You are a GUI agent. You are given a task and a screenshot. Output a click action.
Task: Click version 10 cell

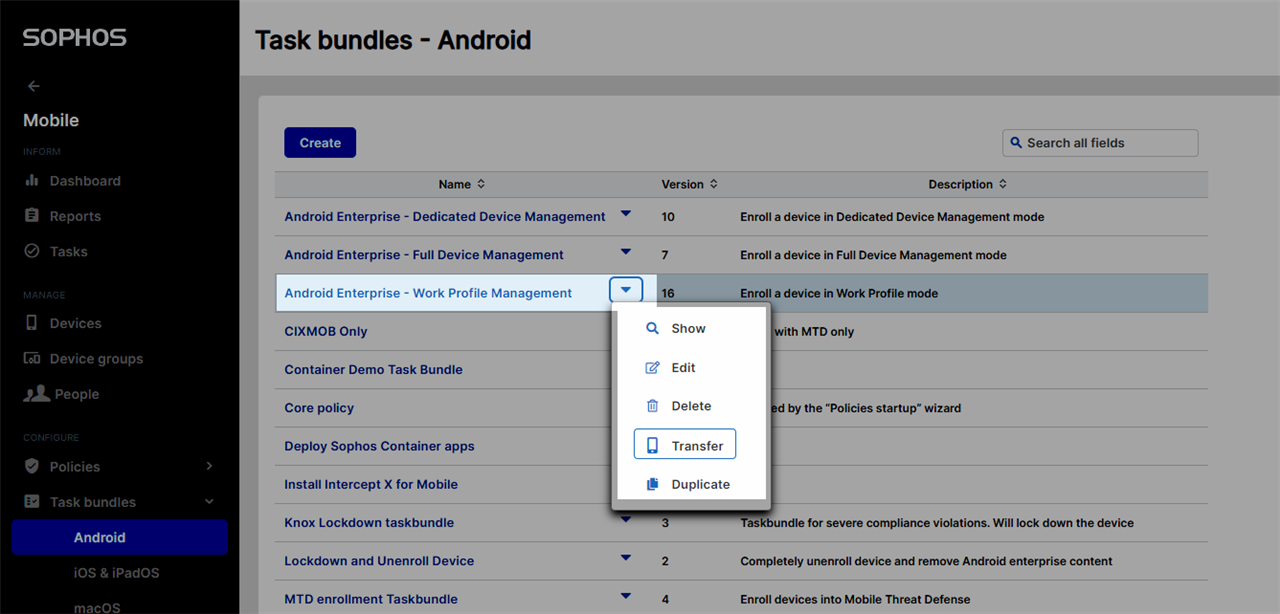pyautogui.click(x=668, y=217)
